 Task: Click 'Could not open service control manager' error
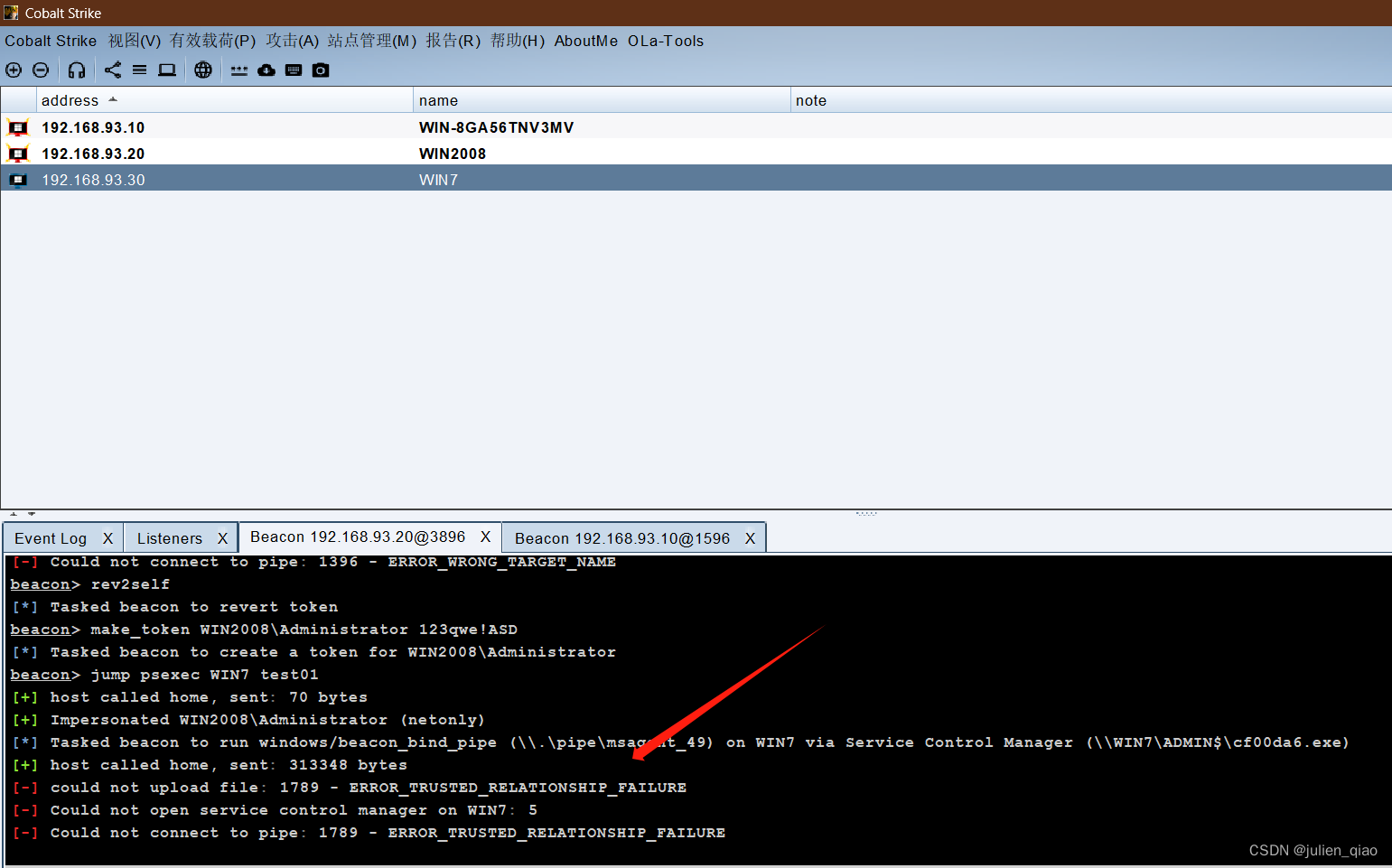click(x=275, y=810)
